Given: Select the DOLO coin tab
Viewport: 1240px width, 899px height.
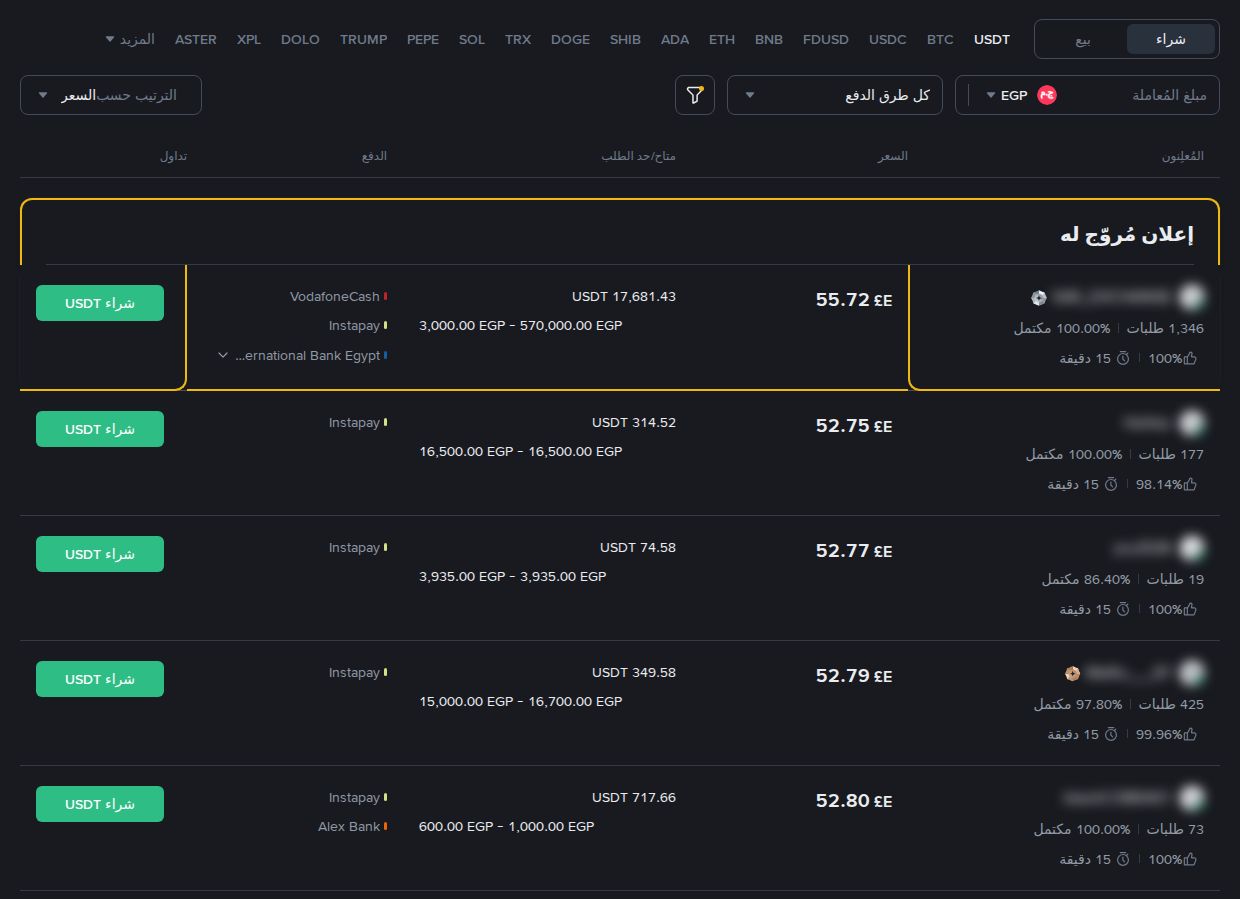Looking at the screenshot, I should pyautogui.click(x=300, y=40).
